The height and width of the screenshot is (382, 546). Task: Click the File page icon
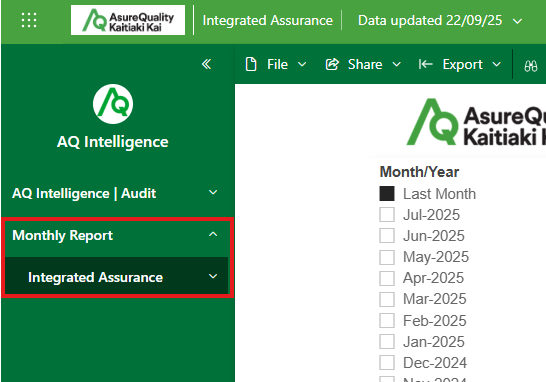point(251,64)
